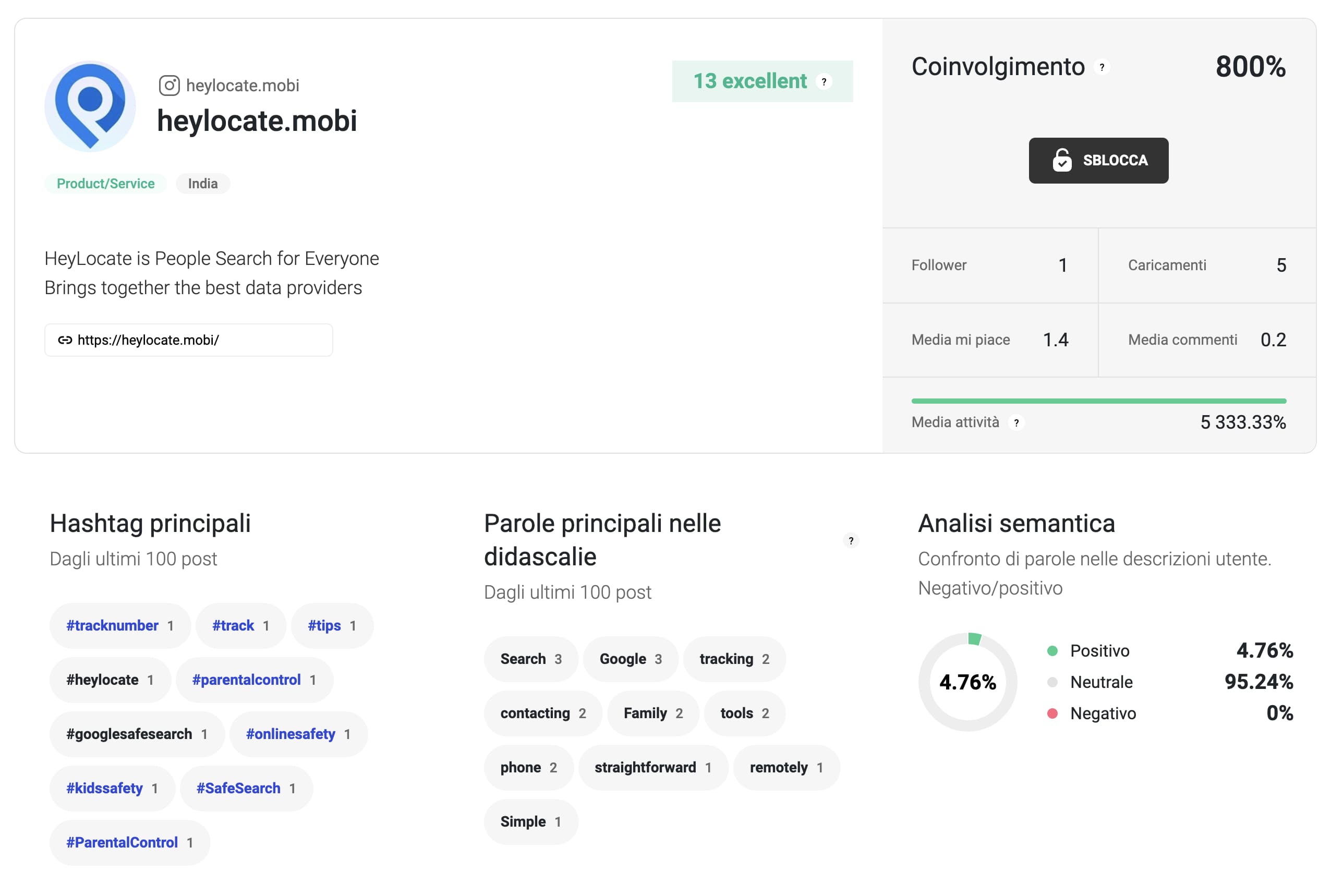
Task: Click the Analisi semantica heading
Action: coord(1016,524)
